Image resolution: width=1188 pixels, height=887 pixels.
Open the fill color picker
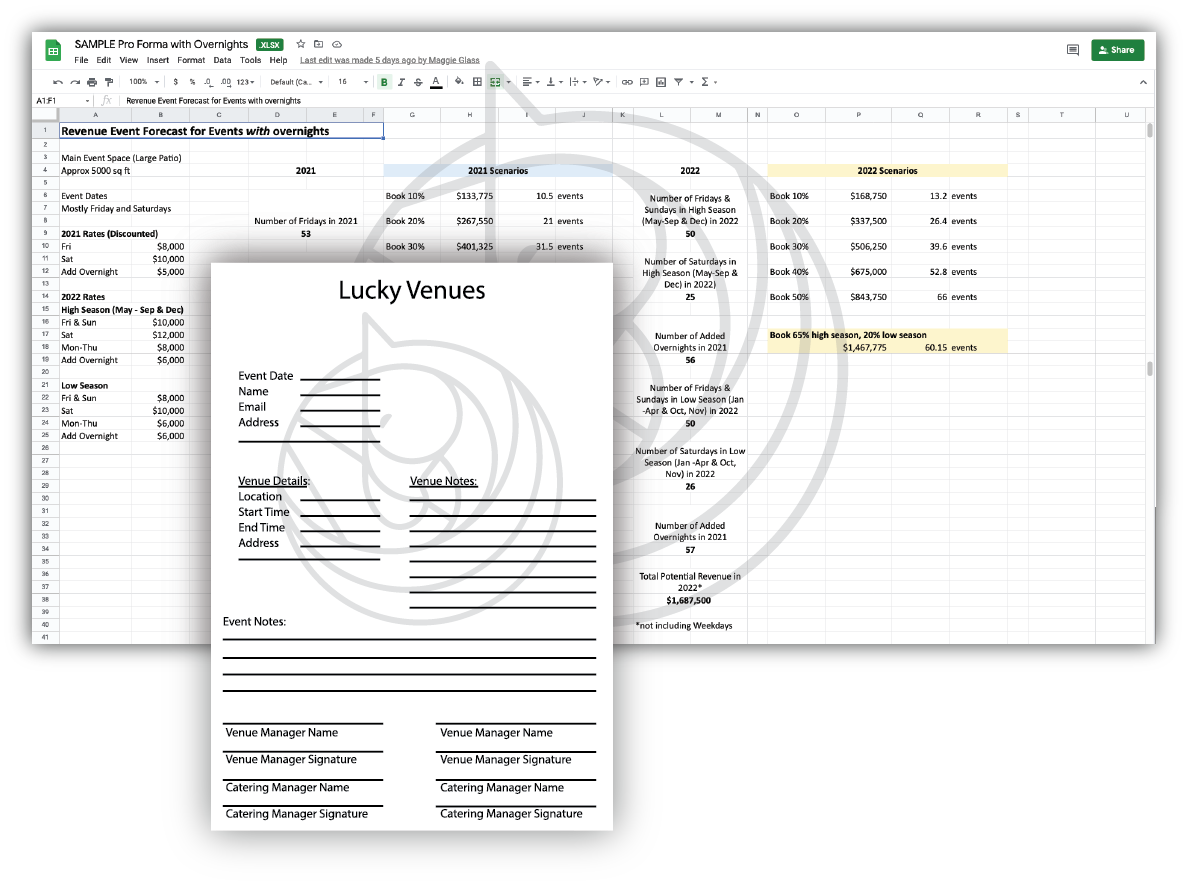pyautogui.click(x=459, y=82)
